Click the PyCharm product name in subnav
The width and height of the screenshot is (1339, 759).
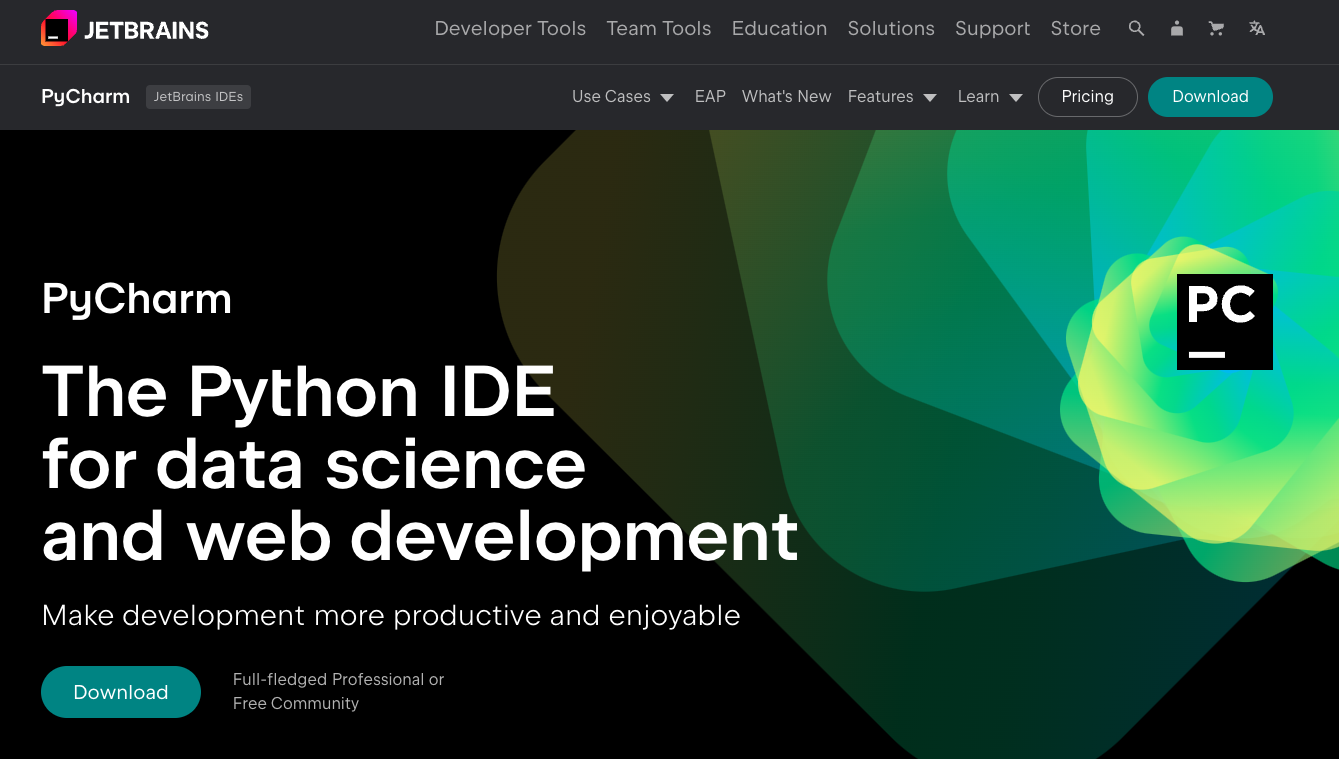click(x=86, y=97)
